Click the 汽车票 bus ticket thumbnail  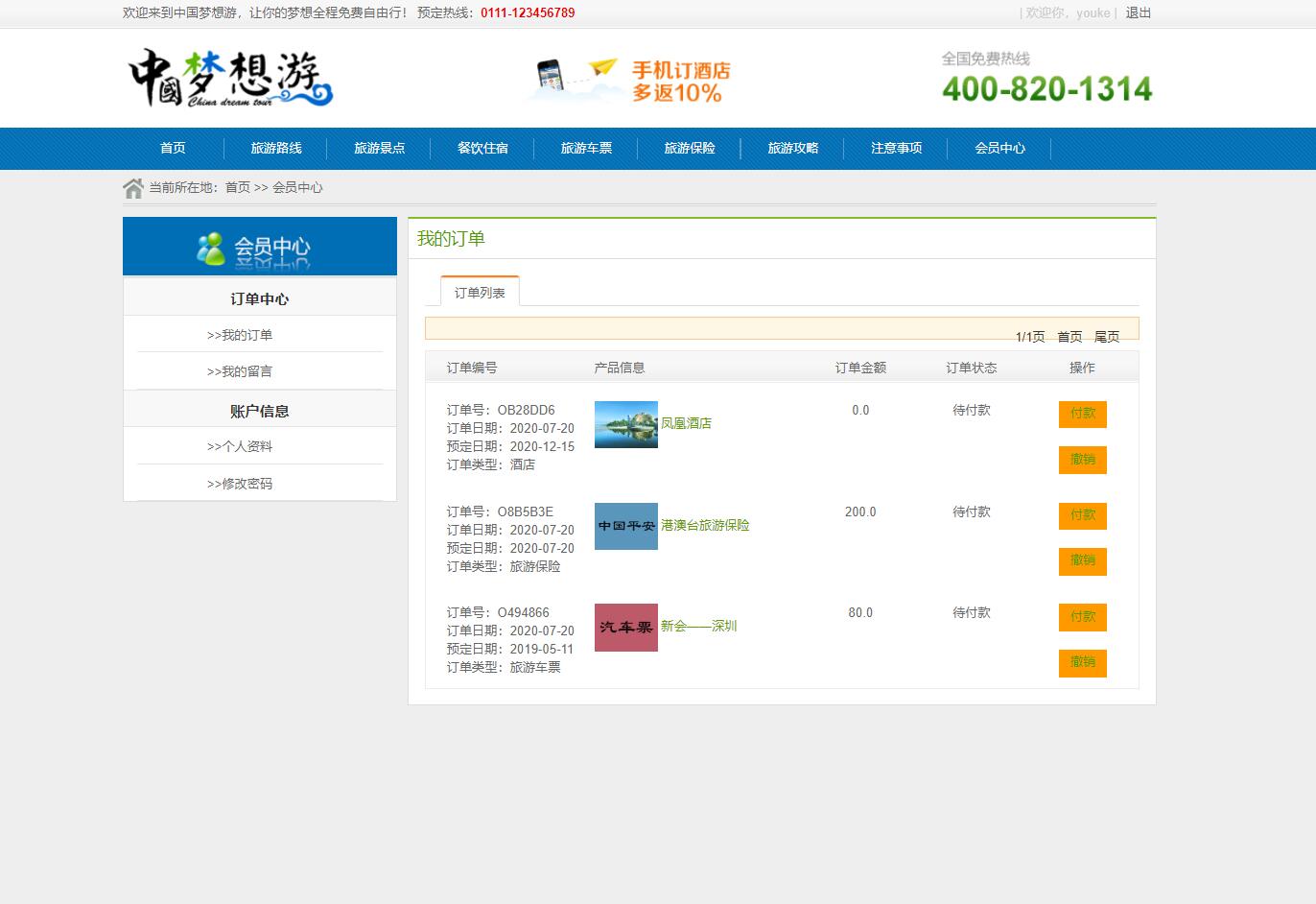[624, 627]
